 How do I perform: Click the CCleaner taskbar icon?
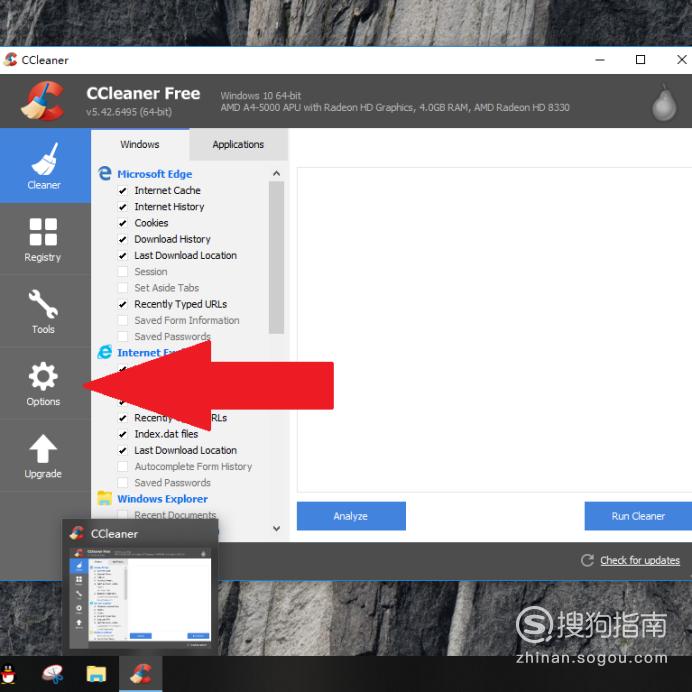click(141, 674)
